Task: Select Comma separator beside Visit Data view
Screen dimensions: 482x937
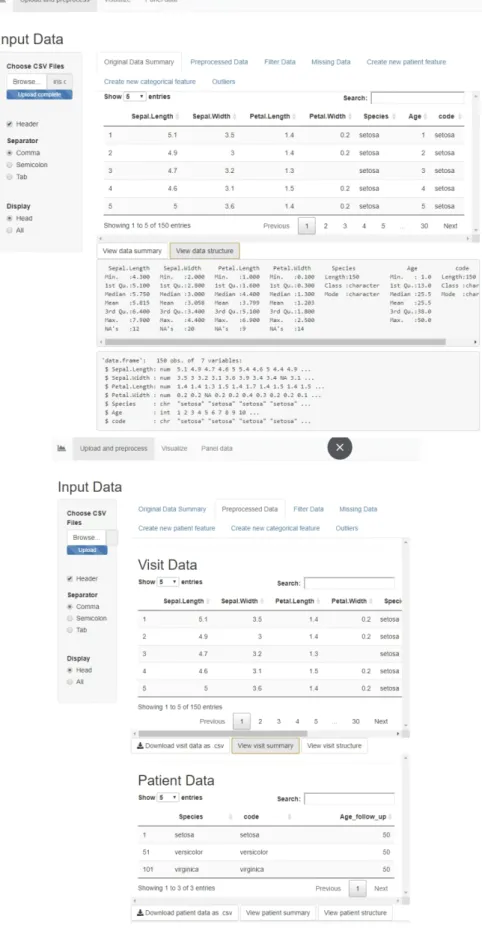Action: tap(70, 607)
